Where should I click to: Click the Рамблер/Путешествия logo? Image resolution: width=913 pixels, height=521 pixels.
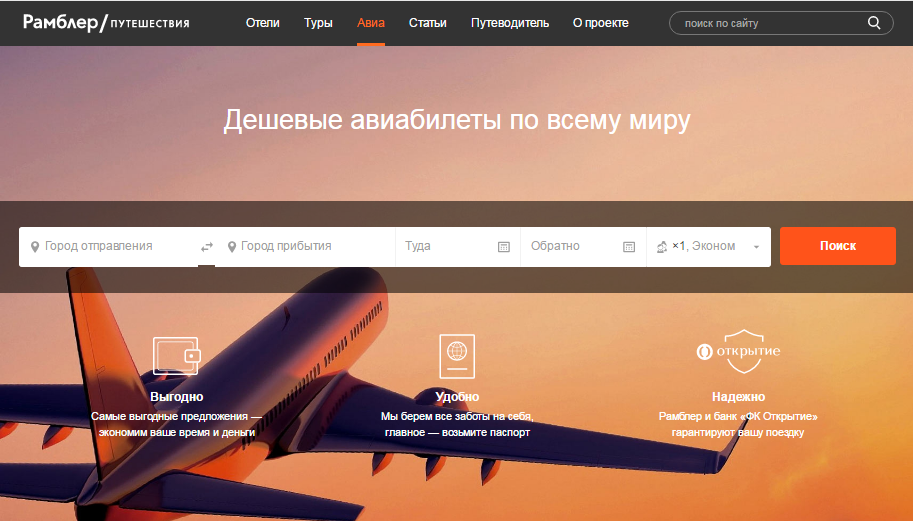106,23
